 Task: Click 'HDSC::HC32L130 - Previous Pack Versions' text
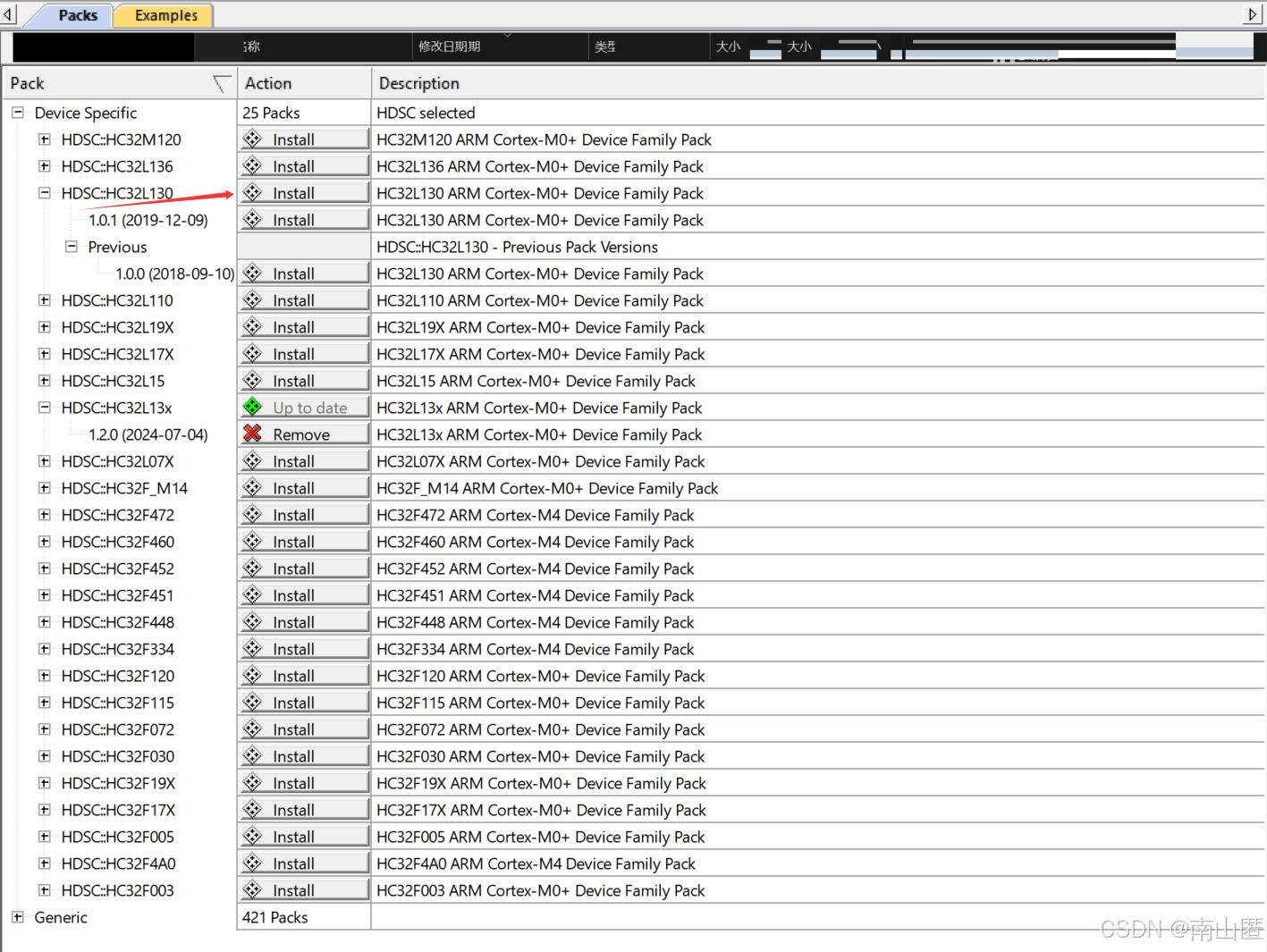(517, 247)
